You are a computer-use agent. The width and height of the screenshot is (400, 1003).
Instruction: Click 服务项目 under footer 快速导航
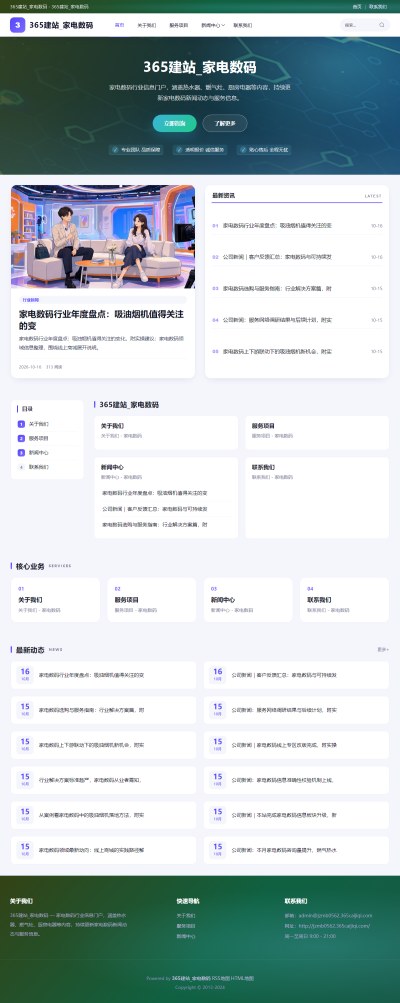click(186, 926)
